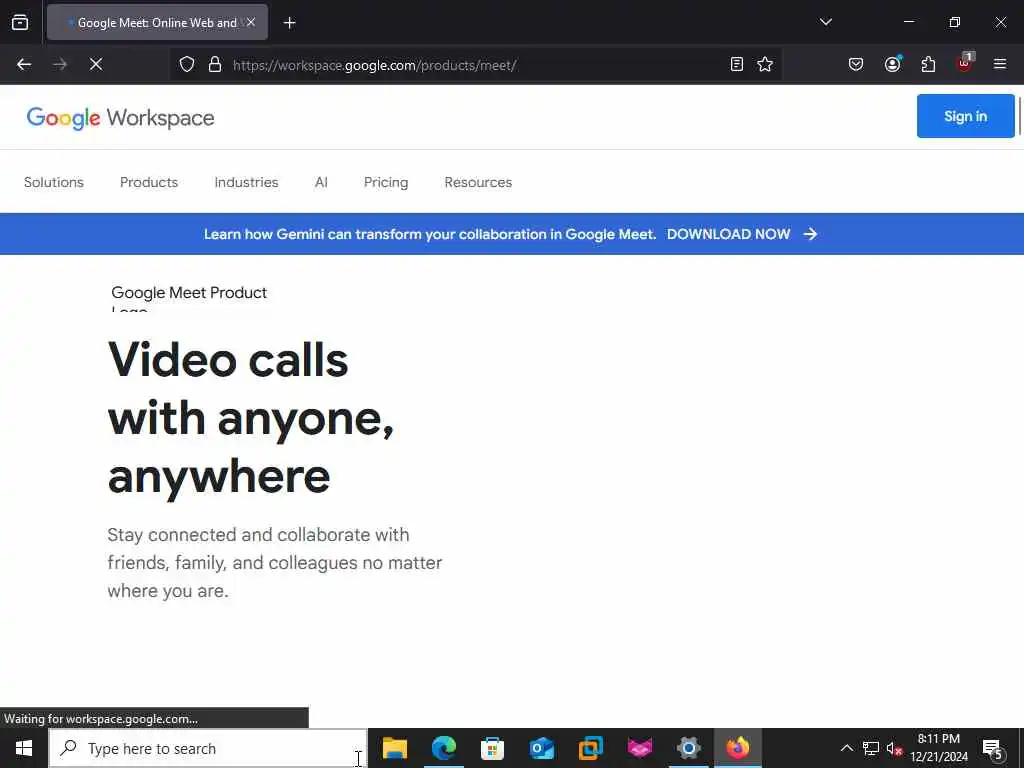Close the Google Meet browser tab
The height and width of the screenshot is (768, 1024).
[x=251, y=22]
